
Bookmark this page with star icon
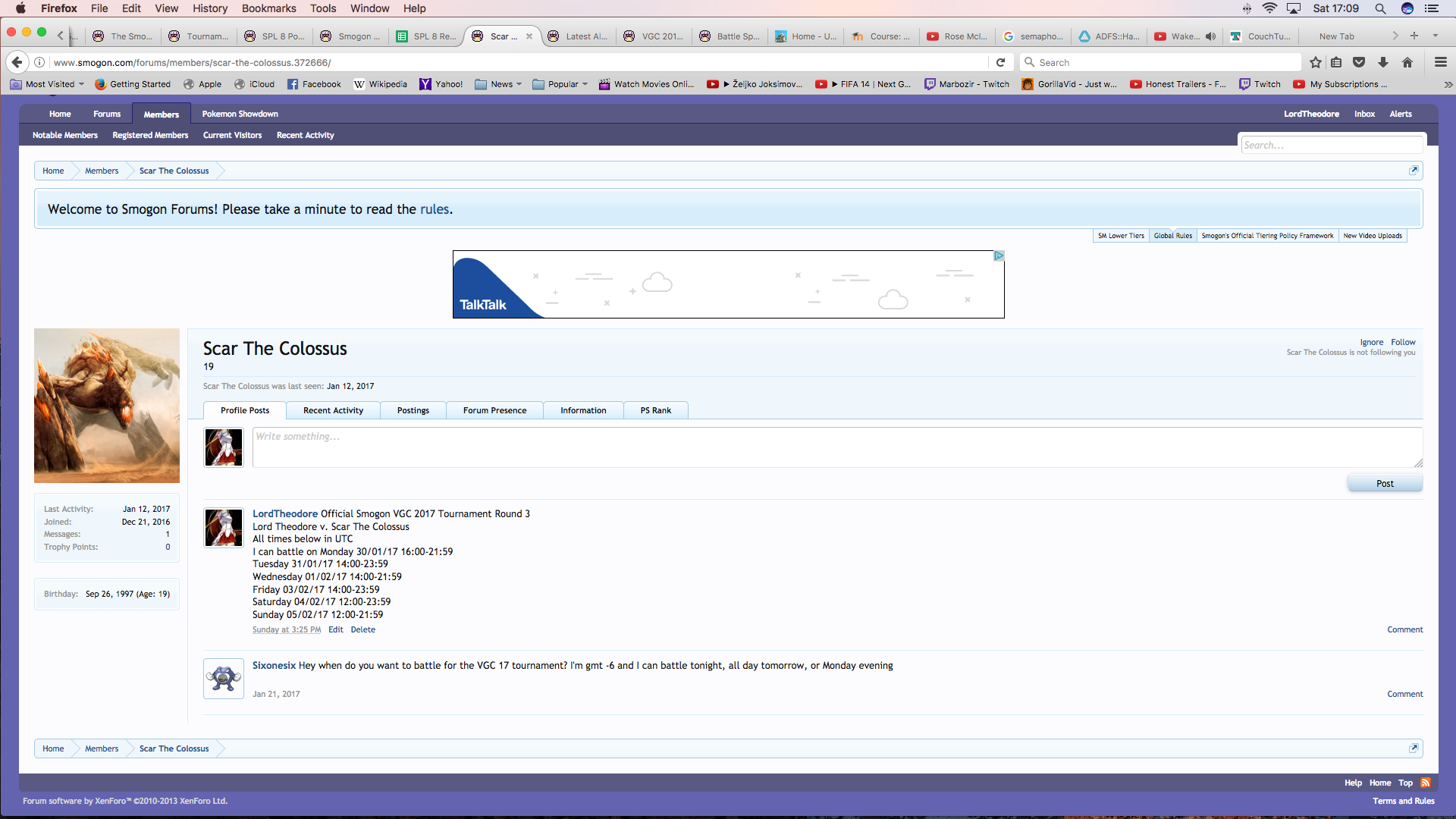point(1316,62)
